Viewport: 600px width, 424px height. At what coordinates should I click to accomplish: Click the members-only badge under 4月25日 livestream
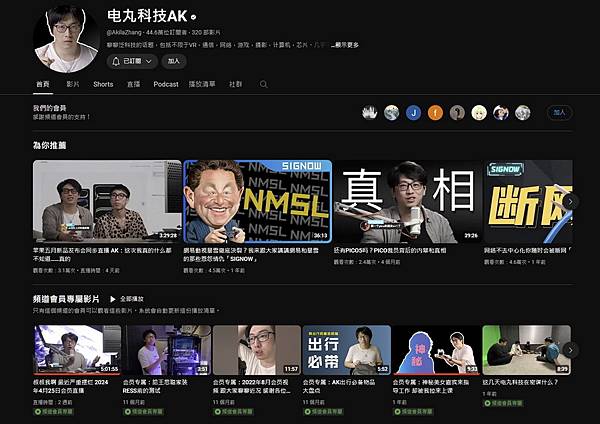tap(54, 412)
